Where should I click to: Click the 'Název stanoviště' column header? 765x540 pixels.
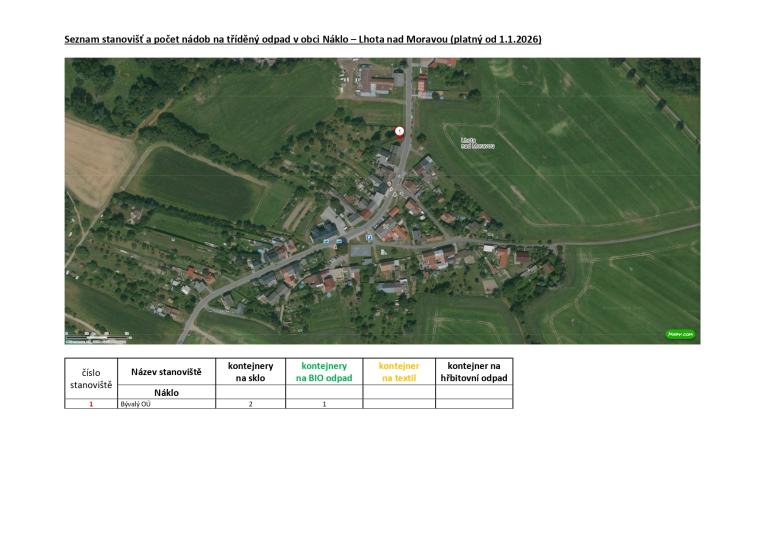coord(166,372)
